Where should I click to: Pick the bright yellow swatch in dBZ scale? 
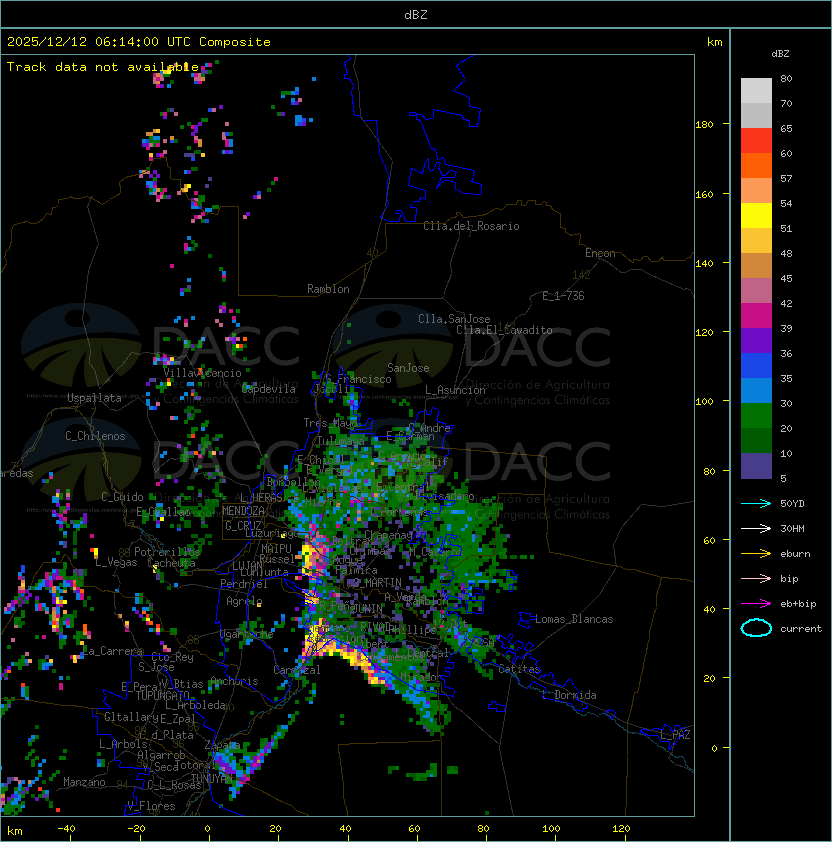click(756, 216)
